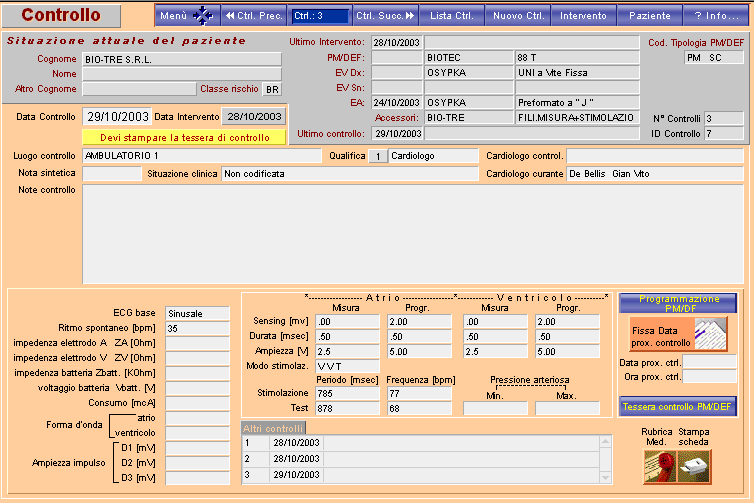Click the Luogo controllo field showing AMBULATORIO 1
The height and width of the screenshot is (503, 754).
coord(202,156)
